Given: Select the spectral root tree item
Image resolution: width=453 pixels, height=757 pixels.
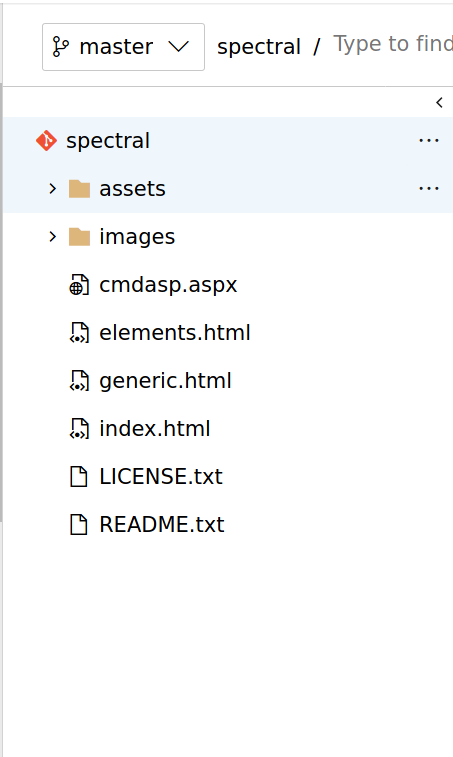Looking at the screenshot, I should (228, 141).
